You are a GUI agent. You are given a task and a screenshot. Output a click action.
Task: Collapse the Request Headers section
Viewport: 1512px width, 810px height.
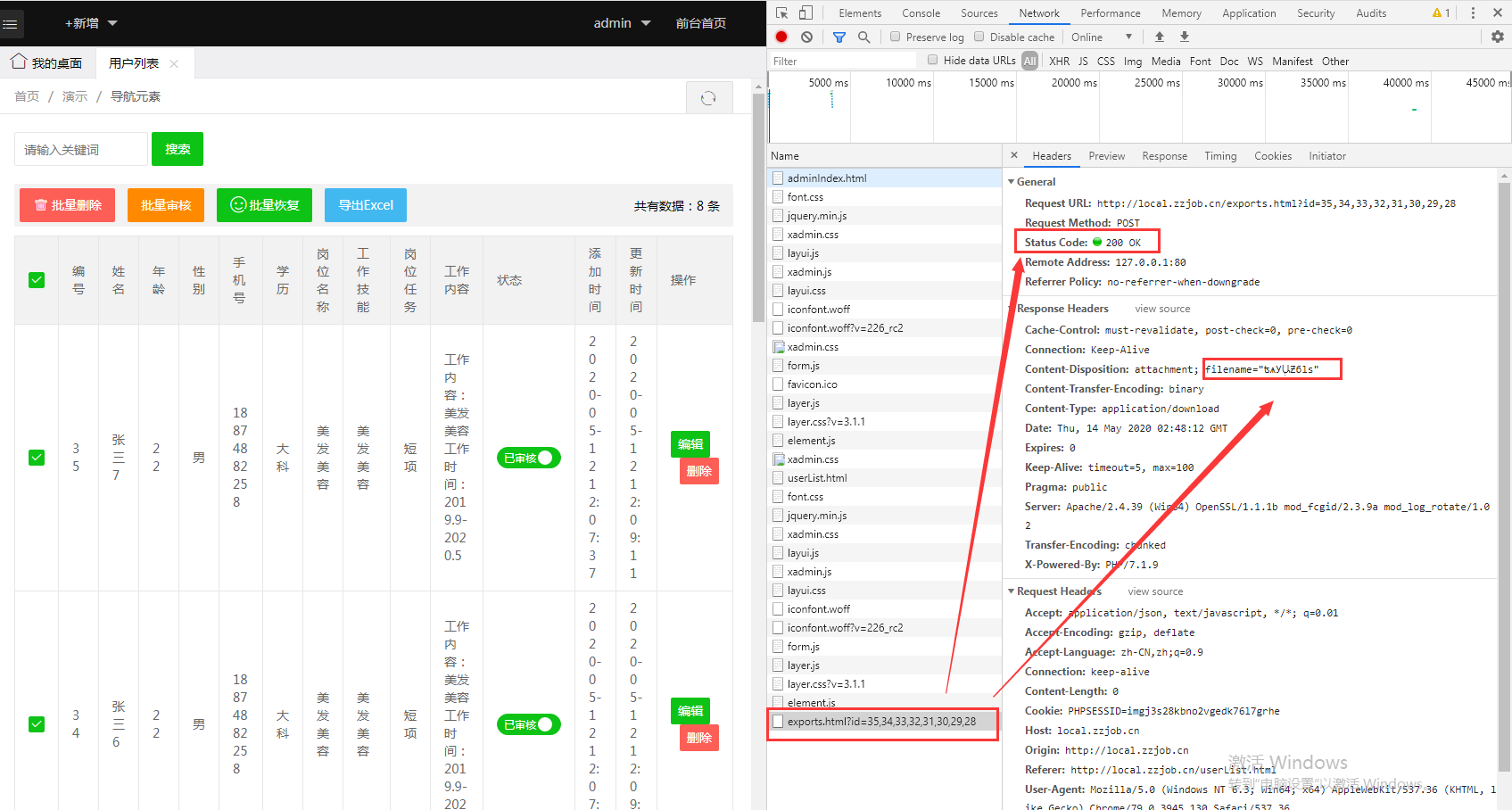click(1011, 591)
